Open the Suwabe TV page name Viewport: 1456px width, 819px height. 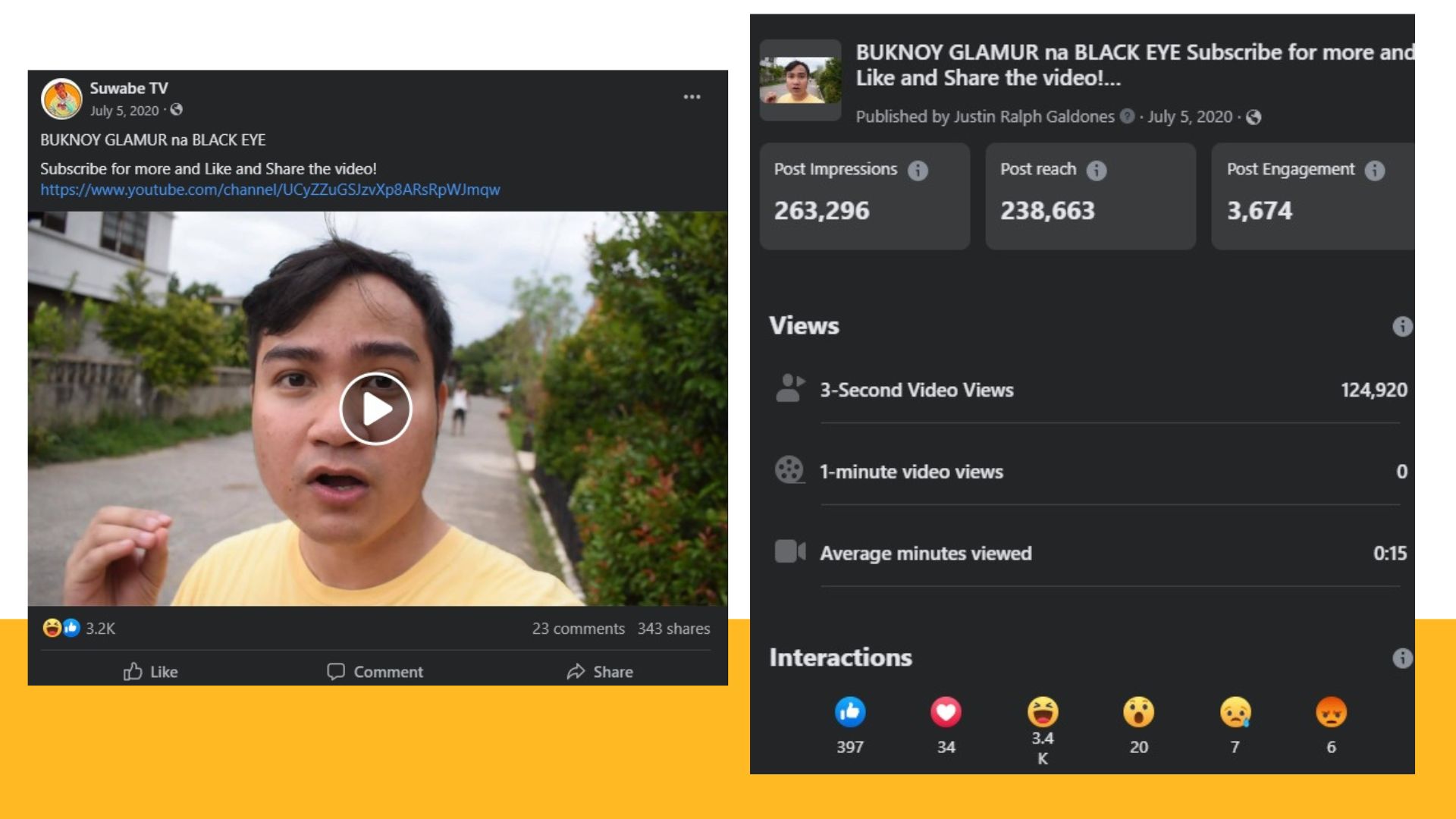click(129, 88)
